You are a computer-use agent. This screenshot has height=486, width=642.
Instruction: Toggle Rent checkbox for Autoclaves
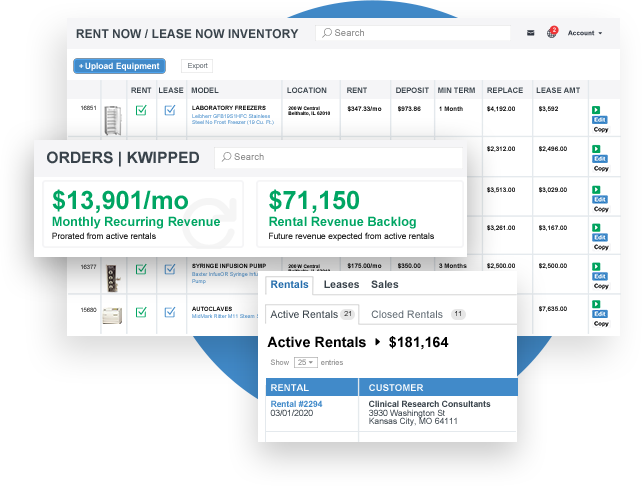[x=141, y=312]
